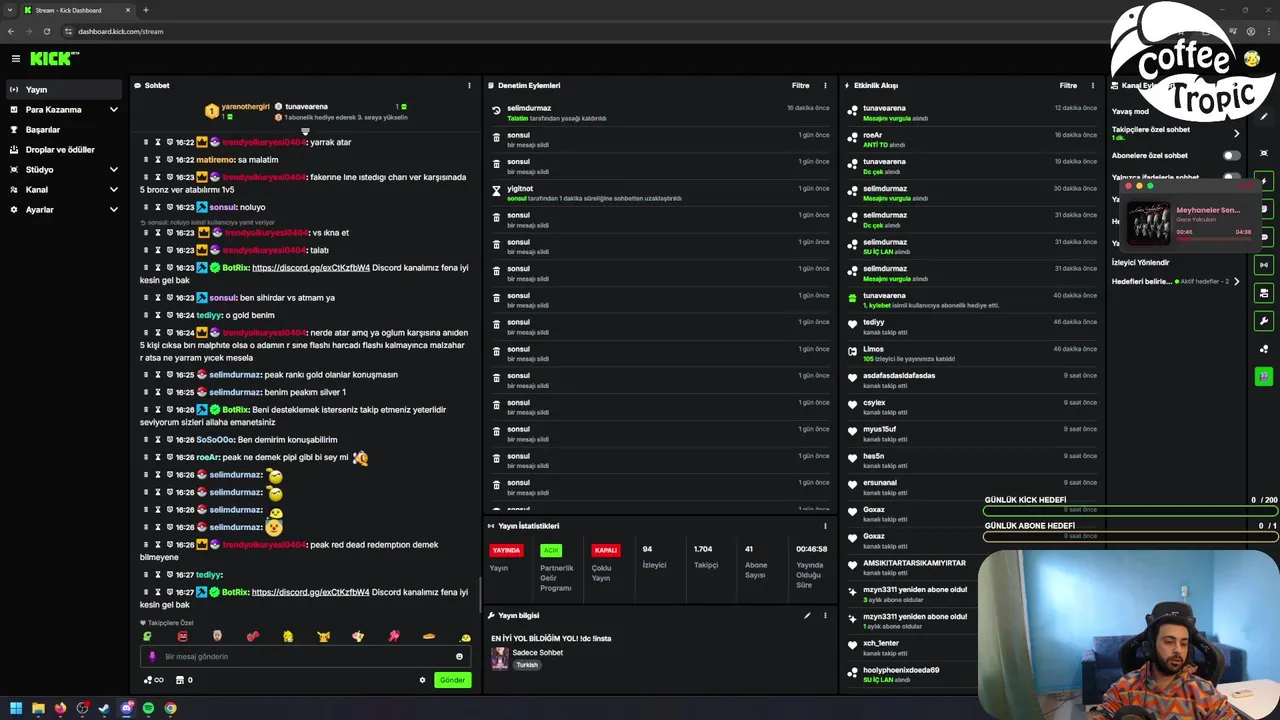
Task: Open the Yayın bilgisi three-dot menu
Action: point(825,615)
